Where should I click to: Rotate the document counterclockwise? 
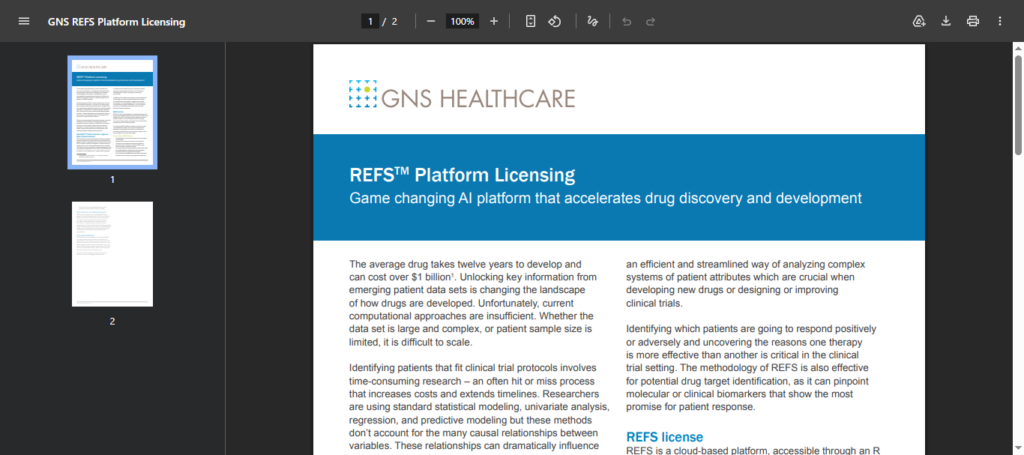pyautogui.click(x=554, y=21)
